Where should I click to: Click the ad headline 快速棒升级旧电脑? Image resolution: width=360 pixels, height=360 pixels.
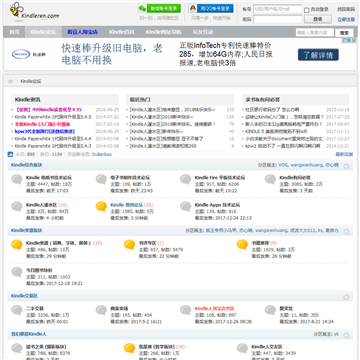point(112,54)
